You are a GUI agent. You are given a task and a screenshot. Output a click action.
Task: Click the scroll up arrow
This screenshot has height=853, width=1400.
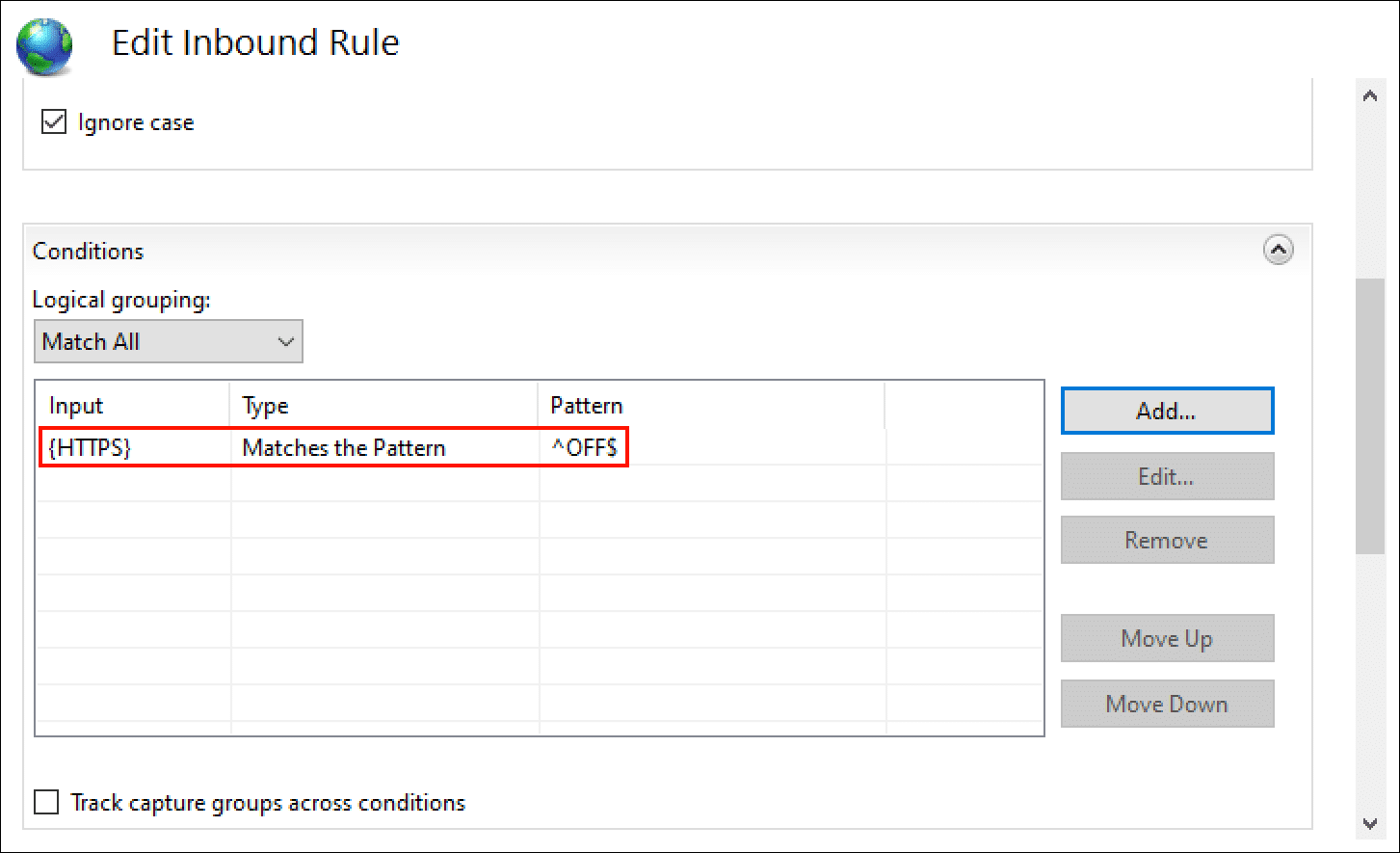tap(1369, 96)
